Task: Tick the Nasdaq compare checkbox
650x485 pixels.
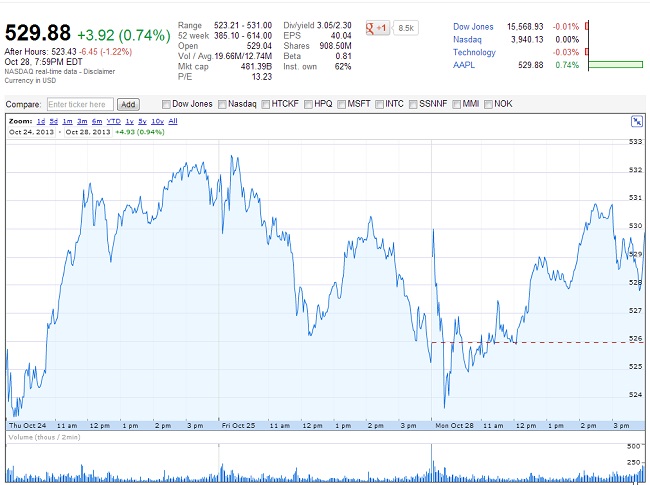Action: [x=222, y=104]
